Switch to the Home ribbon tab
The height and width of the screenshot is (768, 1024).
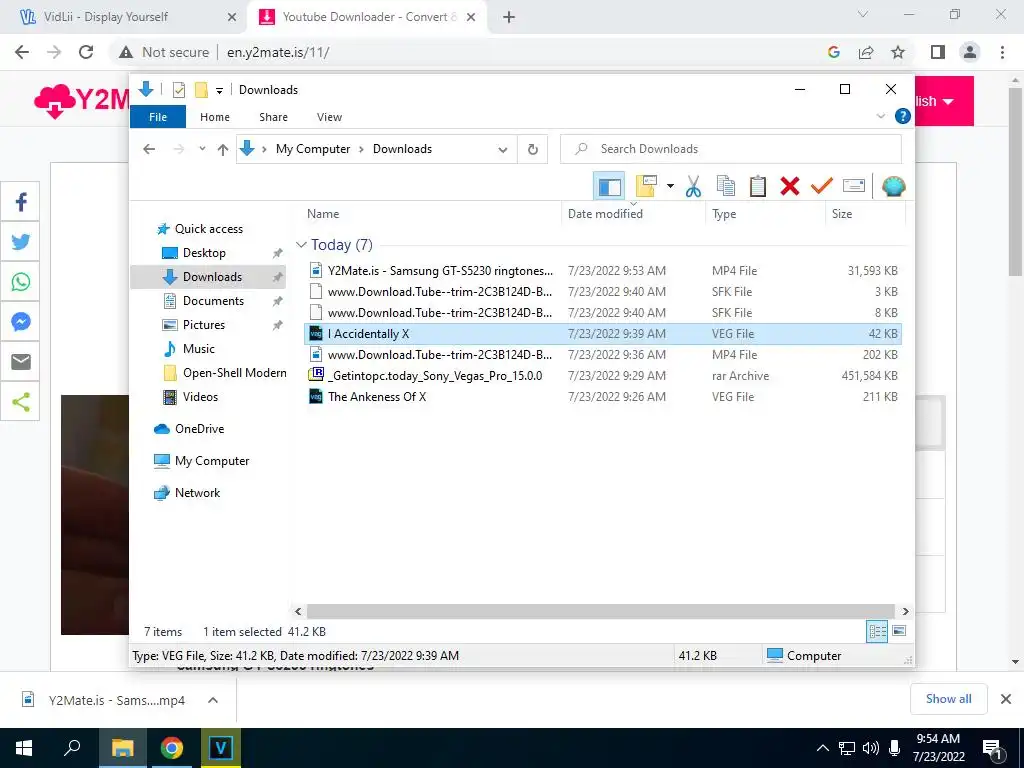point(215,117)
